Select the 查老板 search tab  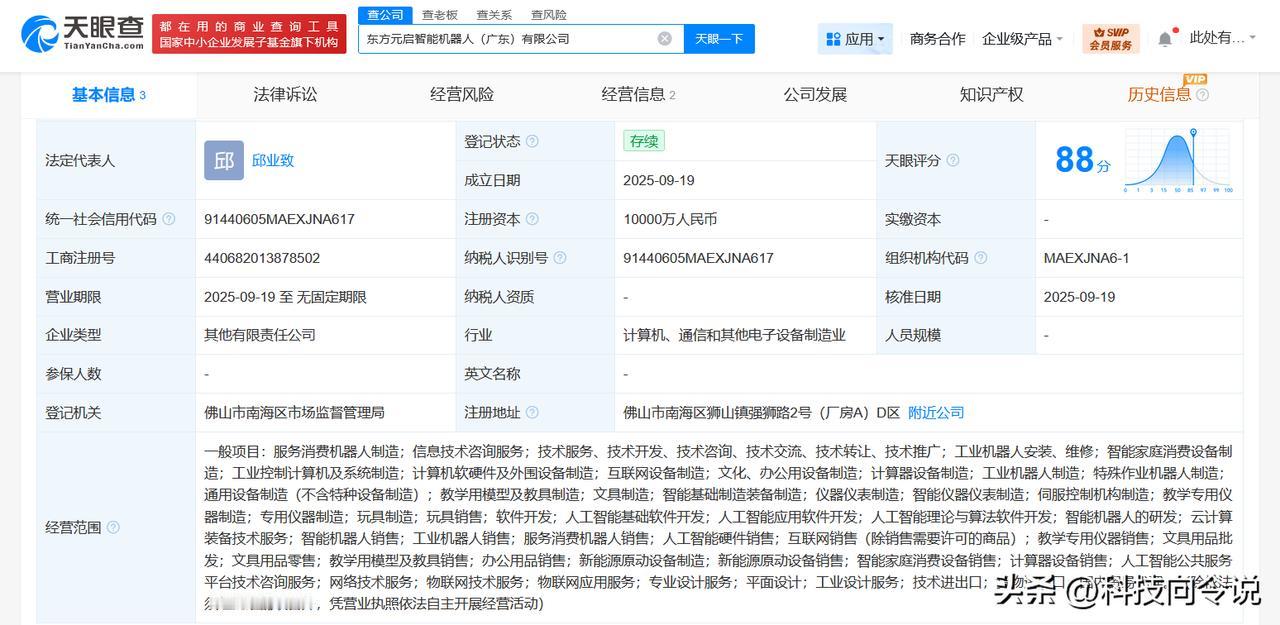[439, 14]
